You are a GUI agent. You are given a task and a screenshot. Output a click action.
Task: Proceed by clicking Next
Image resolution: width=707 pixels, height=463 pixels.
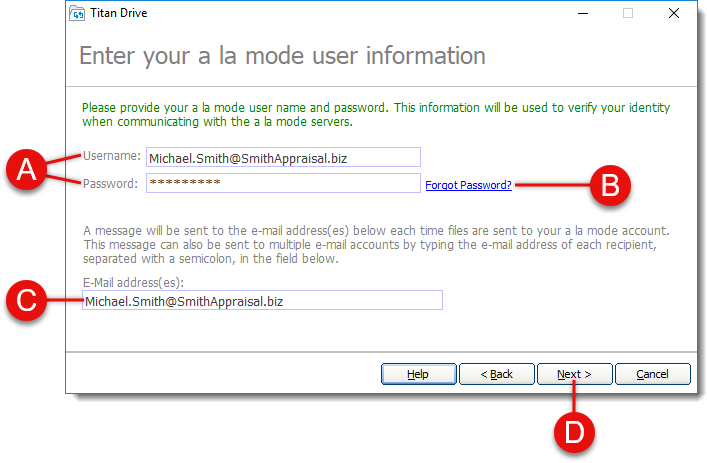pos(574,374)
